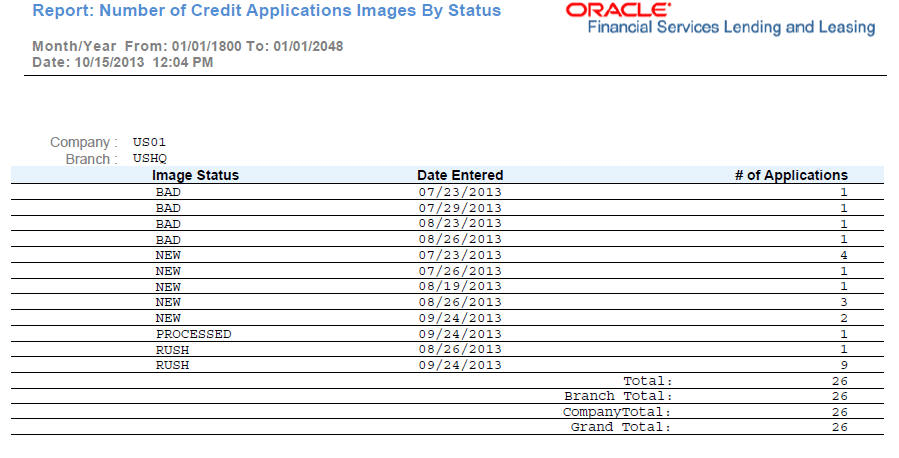Click the Company label
Screen dimensions: 899x458
(84, 142)
